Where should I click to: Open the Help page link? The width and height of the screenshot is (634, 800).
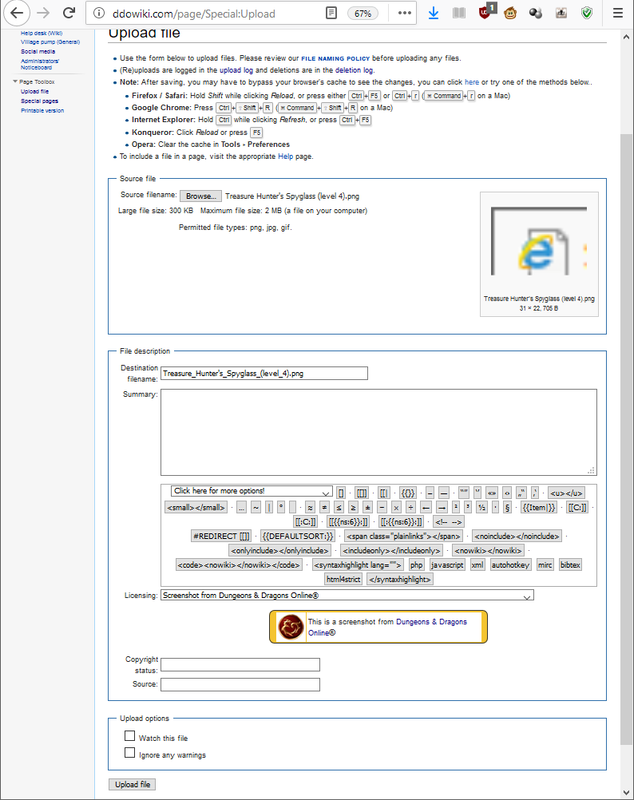(286, 157)
